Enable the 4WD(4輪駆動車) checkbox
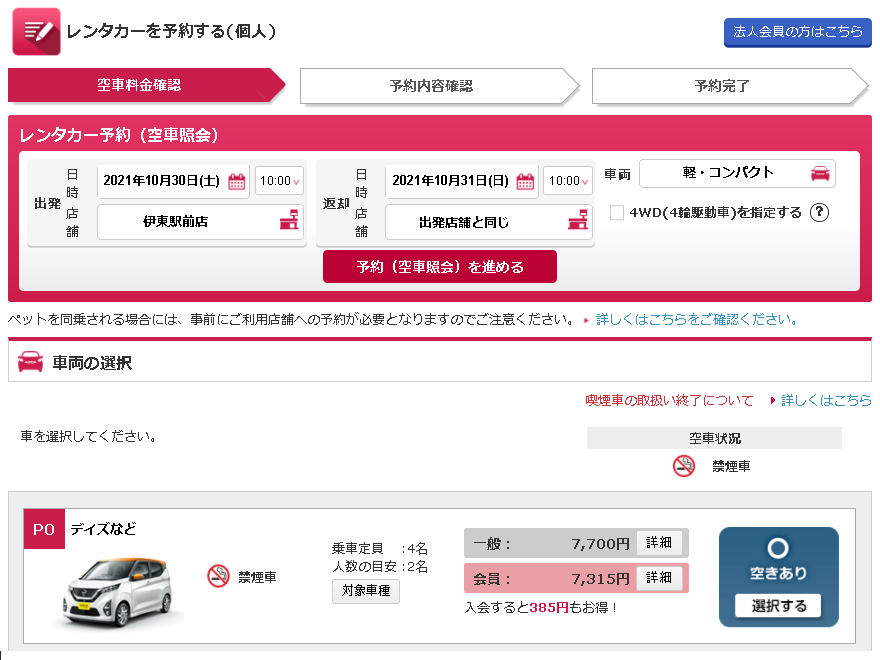The width and height of the screenshot is (880, 660). [x=617, y=212]
